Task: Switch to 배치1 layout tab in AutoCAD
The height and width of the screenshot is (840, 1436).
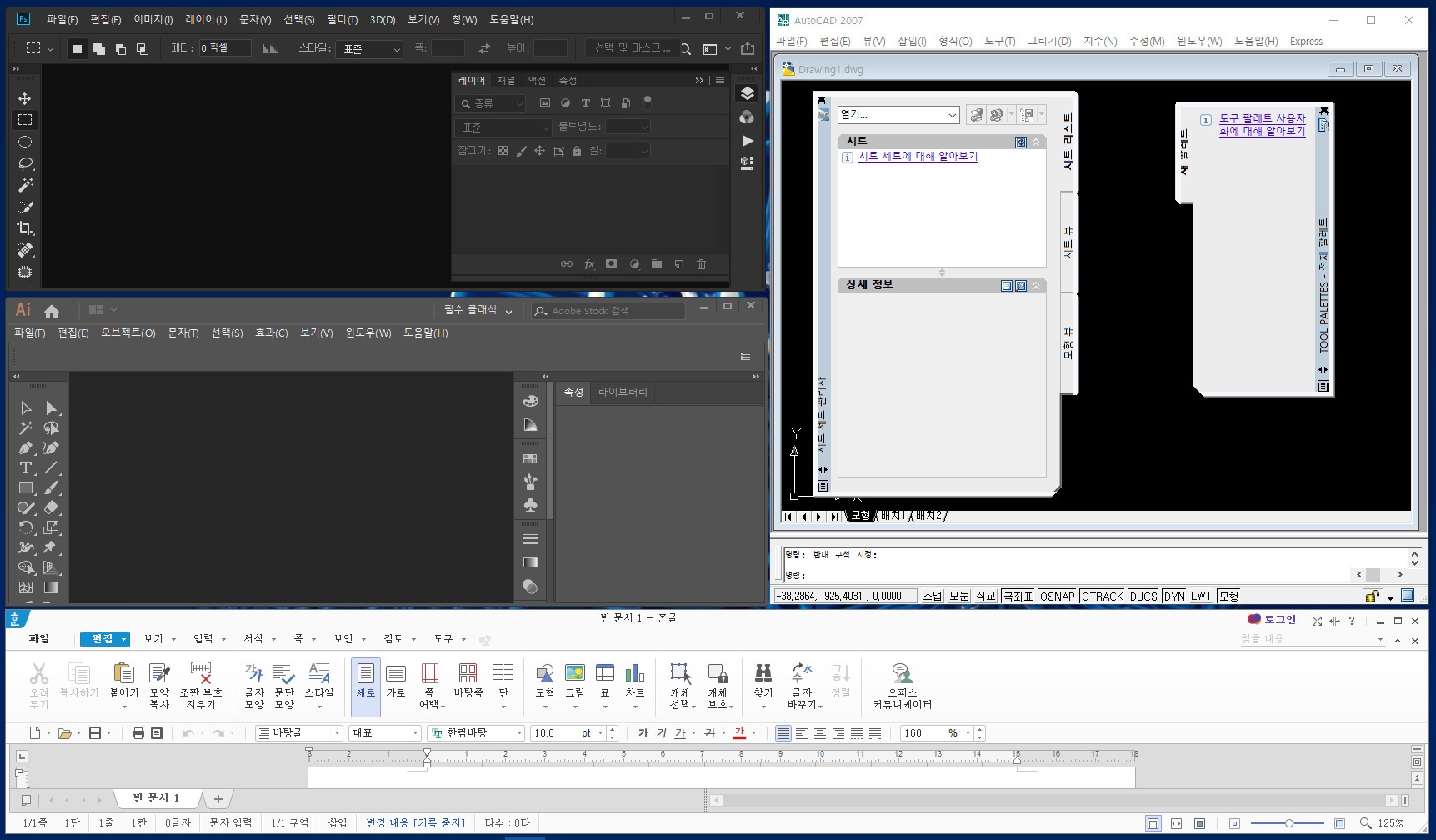Action: tap(893, 516)
